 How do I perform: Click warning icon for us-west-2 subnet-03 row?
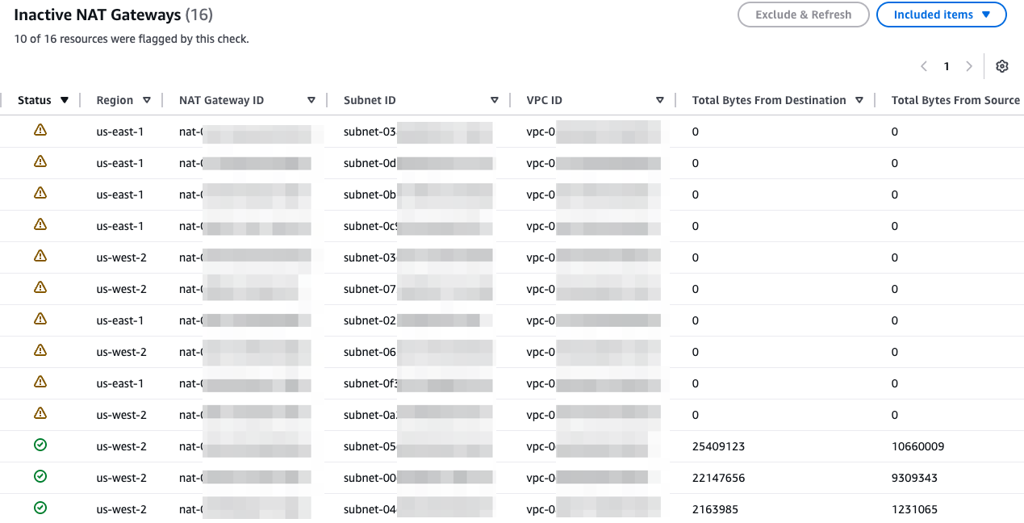(40, 256)
